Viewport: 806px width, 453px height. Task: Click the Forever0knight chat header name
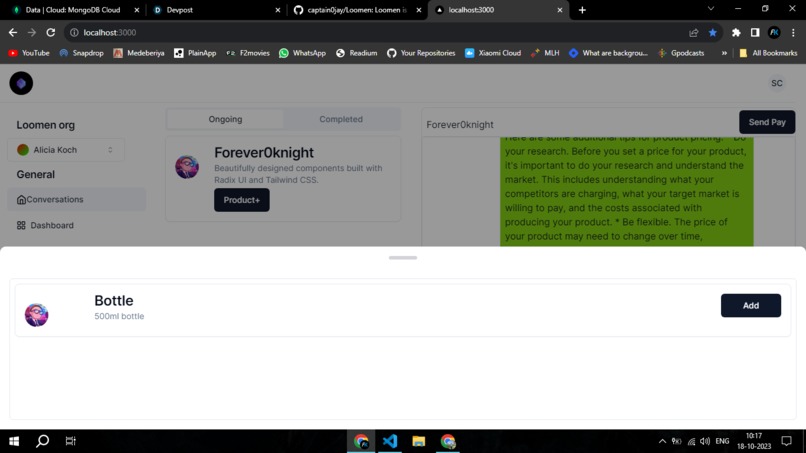(460, 124)
